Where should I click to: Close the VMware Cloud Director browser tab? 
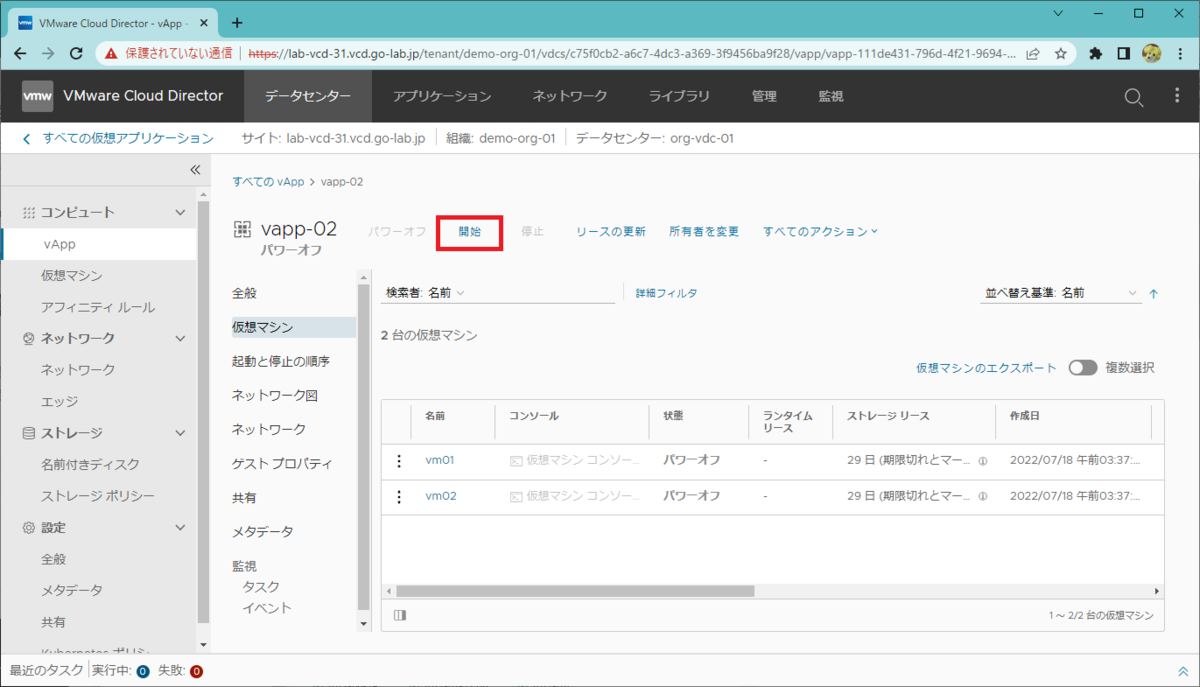coord(205,22)
